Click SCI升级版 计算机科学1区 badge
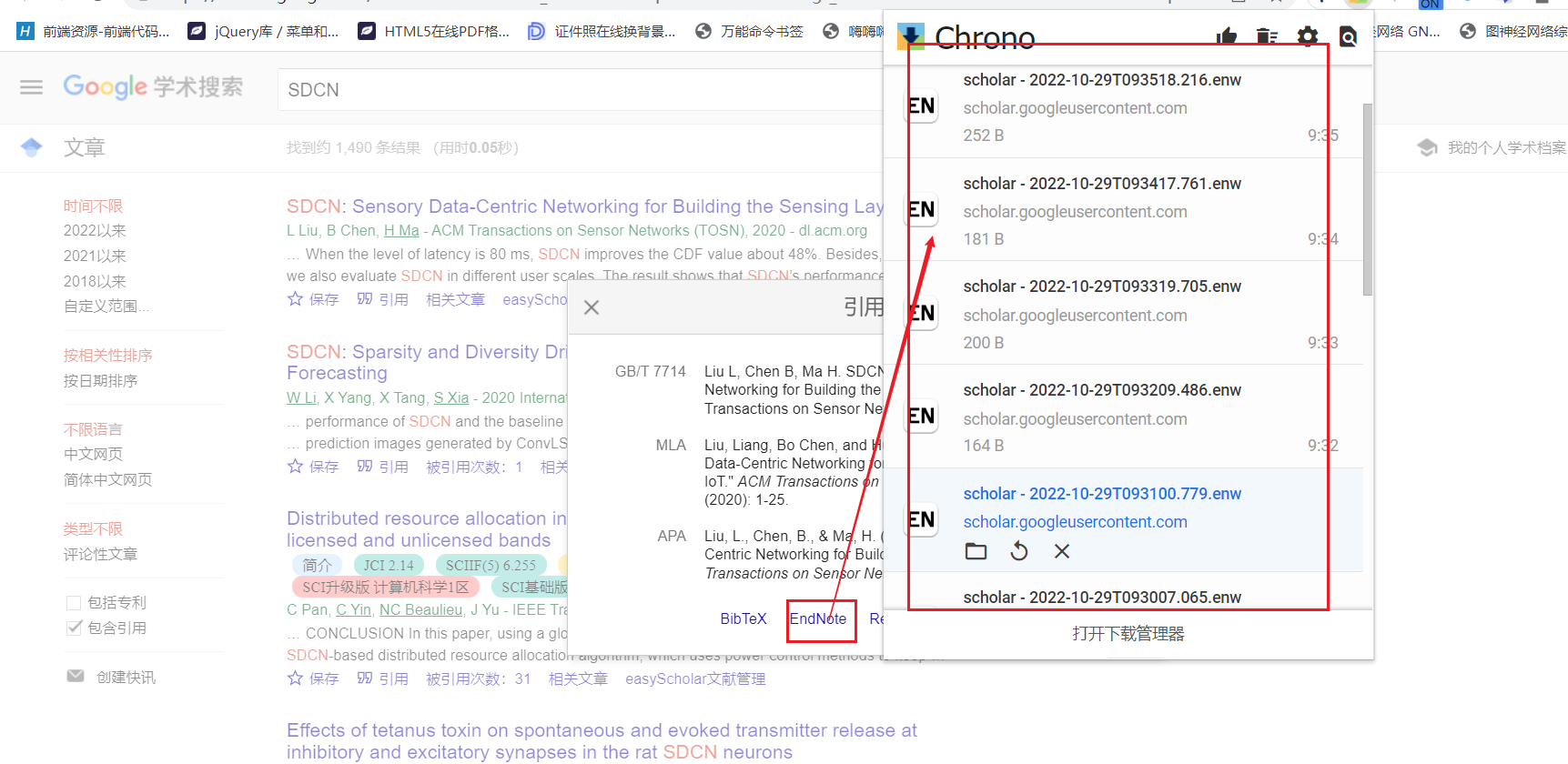Screen dimensions: 1568x764 point(386,587)
